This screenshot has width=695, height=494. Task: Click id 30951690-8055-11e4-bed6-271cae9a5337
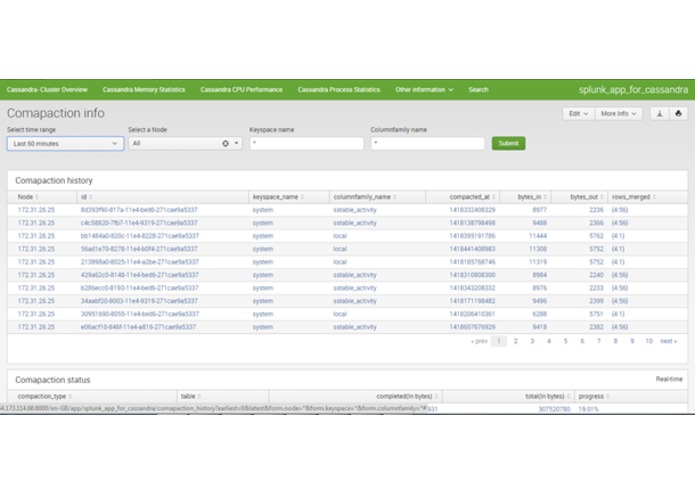(140, 314)
